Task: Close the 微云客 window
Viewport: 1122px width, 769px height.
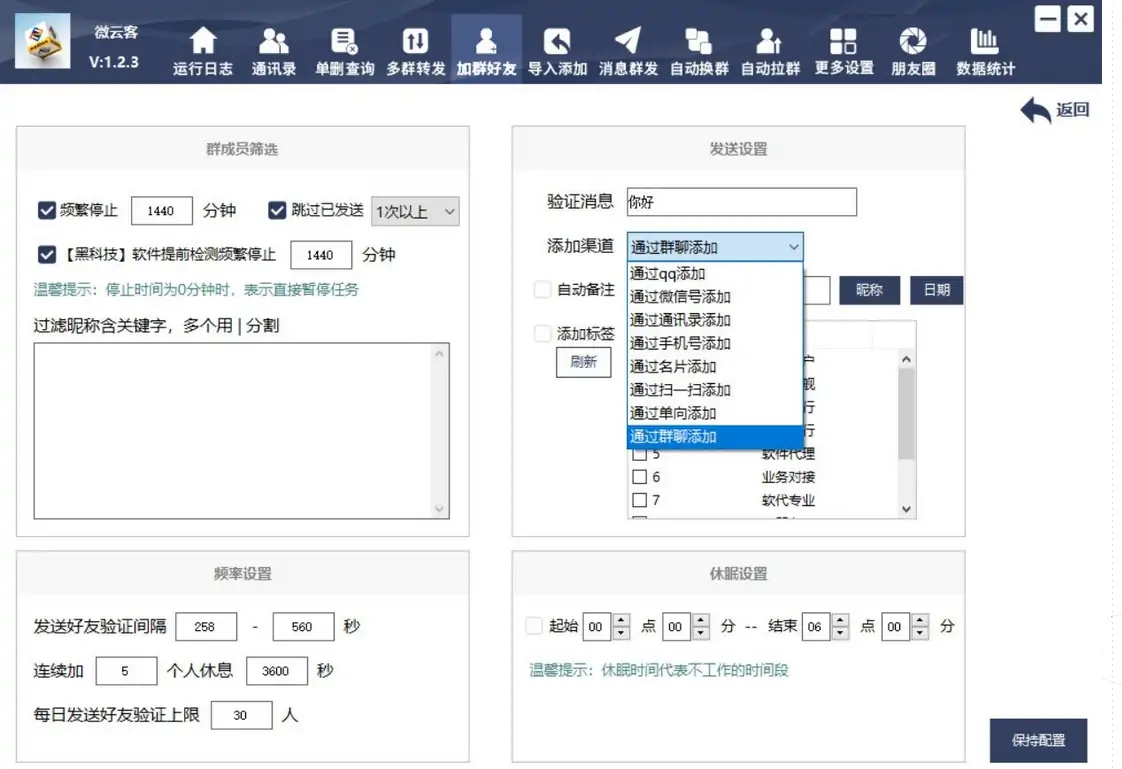Action: point(1080,19)
